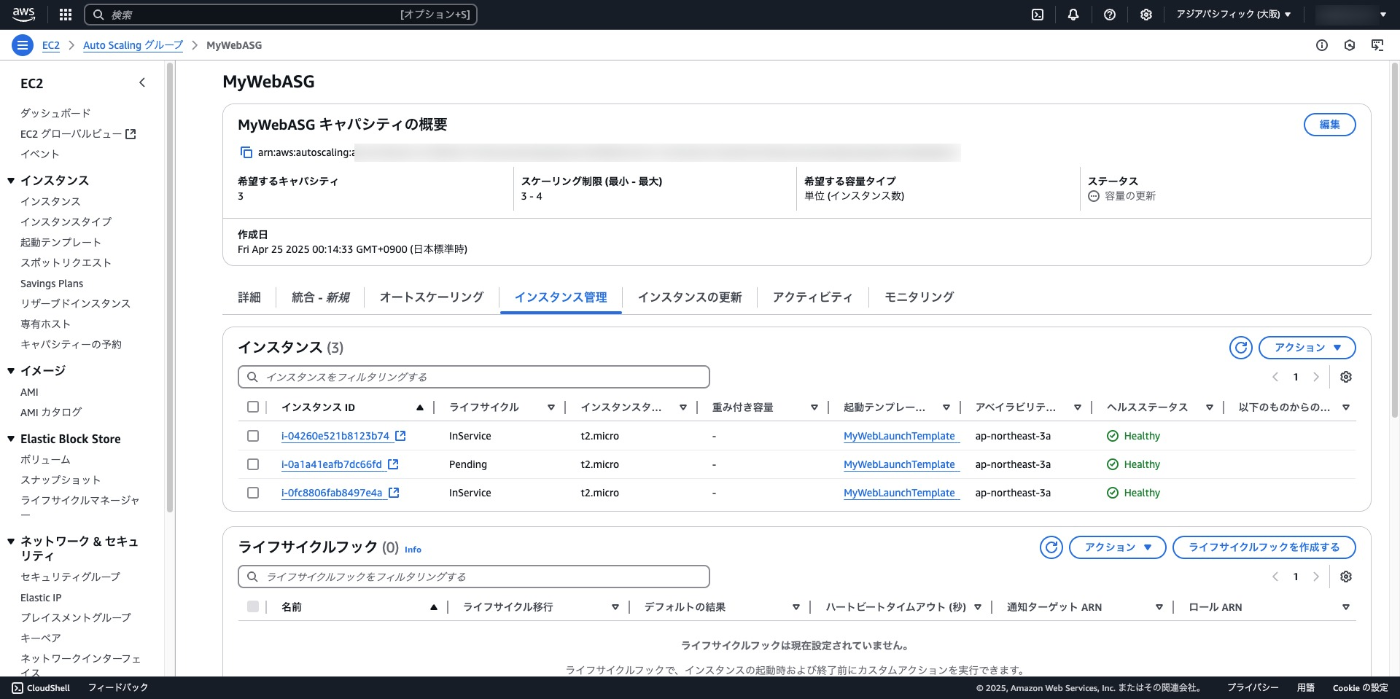
Task: Click the lifecycle hooks filter field
Action: pyautogui.click(x=474, y=577)
